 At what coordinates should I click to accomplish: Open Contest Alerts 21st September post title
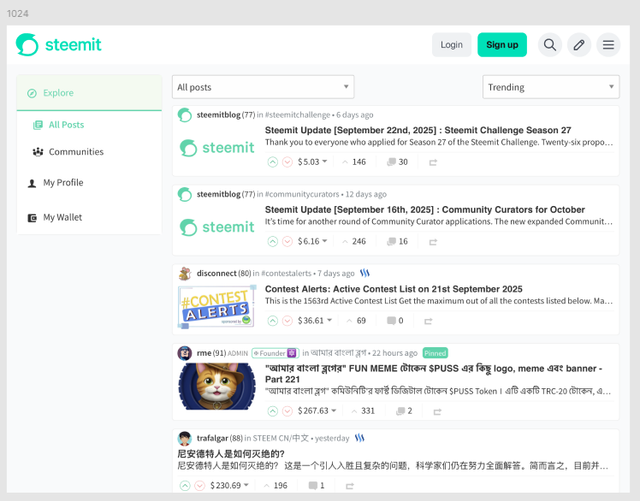[x=393, y=289]
